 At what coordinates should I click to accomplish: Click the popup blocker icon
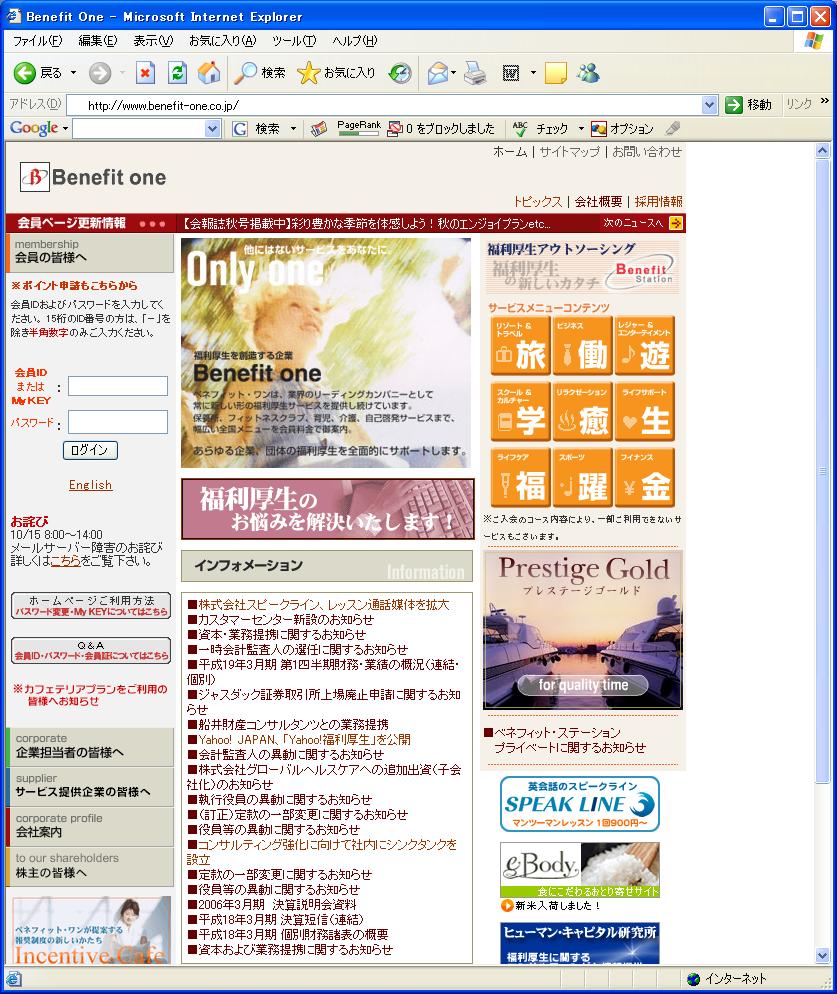click(395, 129)
